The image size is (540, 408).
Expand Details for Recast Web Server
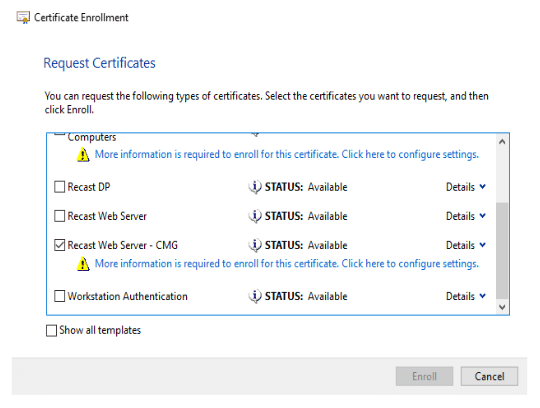[466, 216]
